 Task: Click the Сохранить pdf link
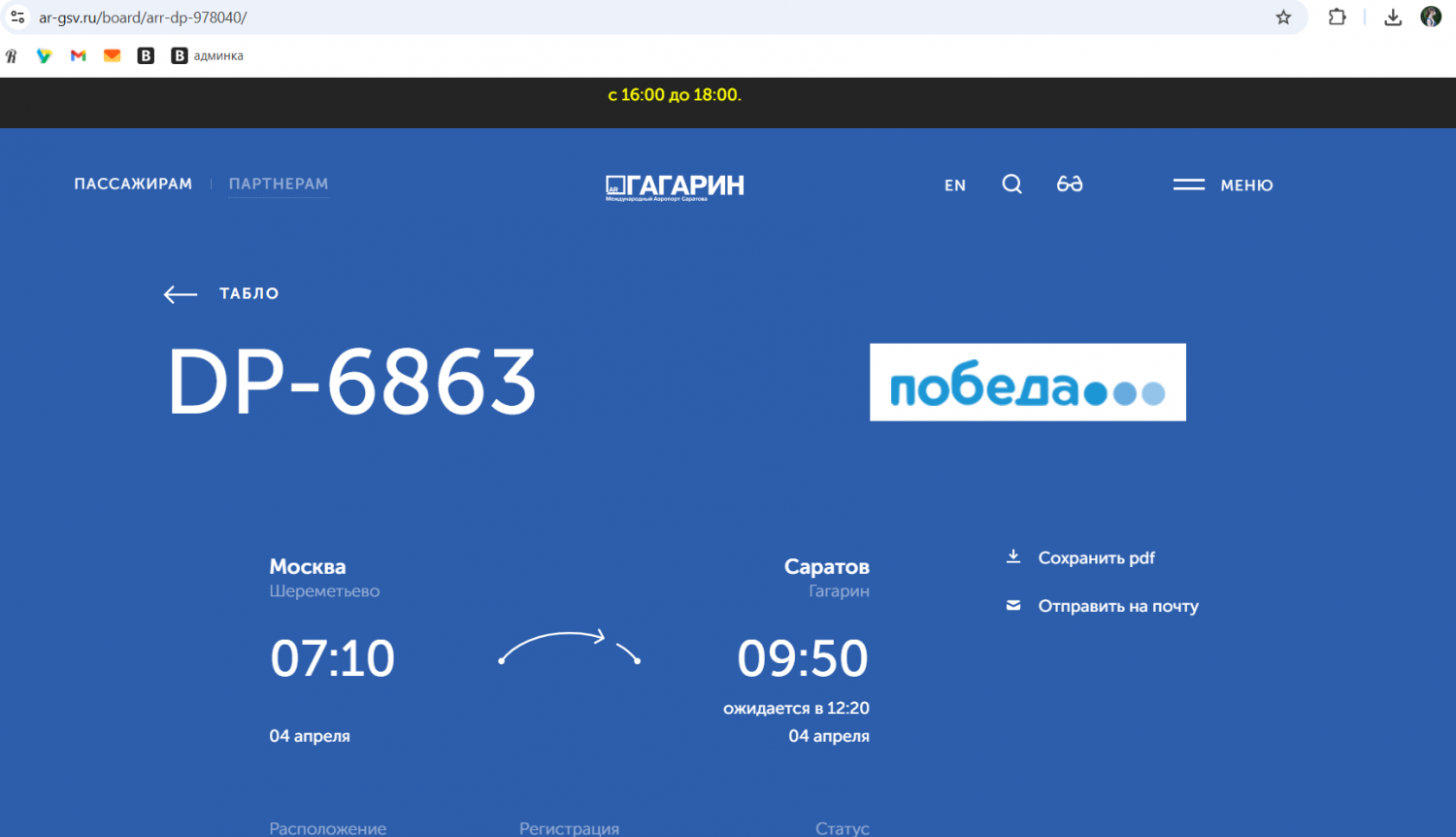coord(1096,558)
